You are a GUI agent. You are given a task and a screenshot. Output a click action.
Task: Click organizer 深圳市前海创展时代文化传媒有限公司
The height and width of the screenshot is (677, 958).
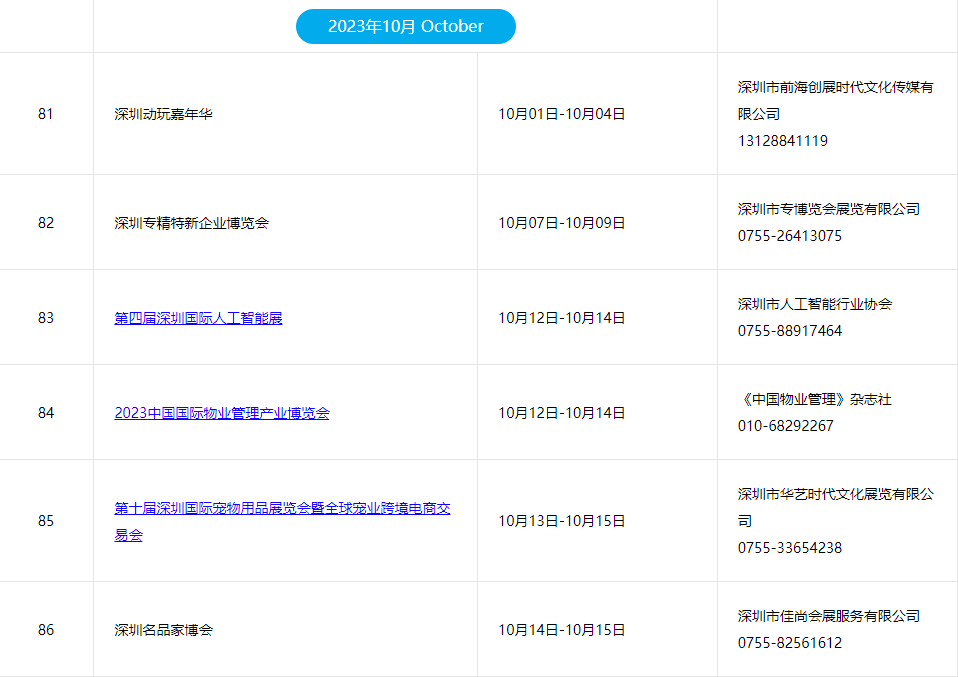tap(835, 101)
